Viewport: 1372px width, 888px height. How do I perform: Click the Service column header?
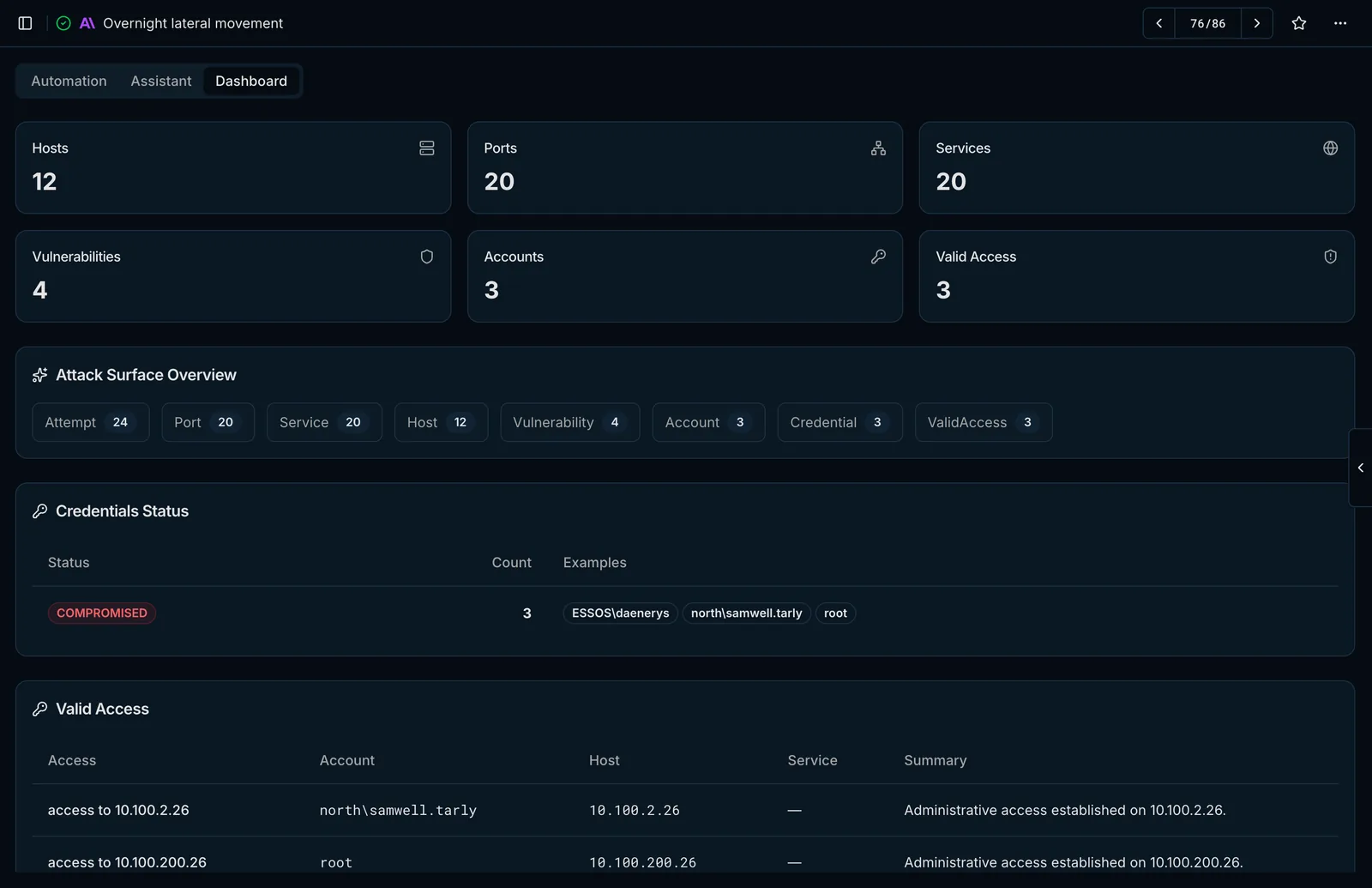pyautogui.click(x=813, y=760)
